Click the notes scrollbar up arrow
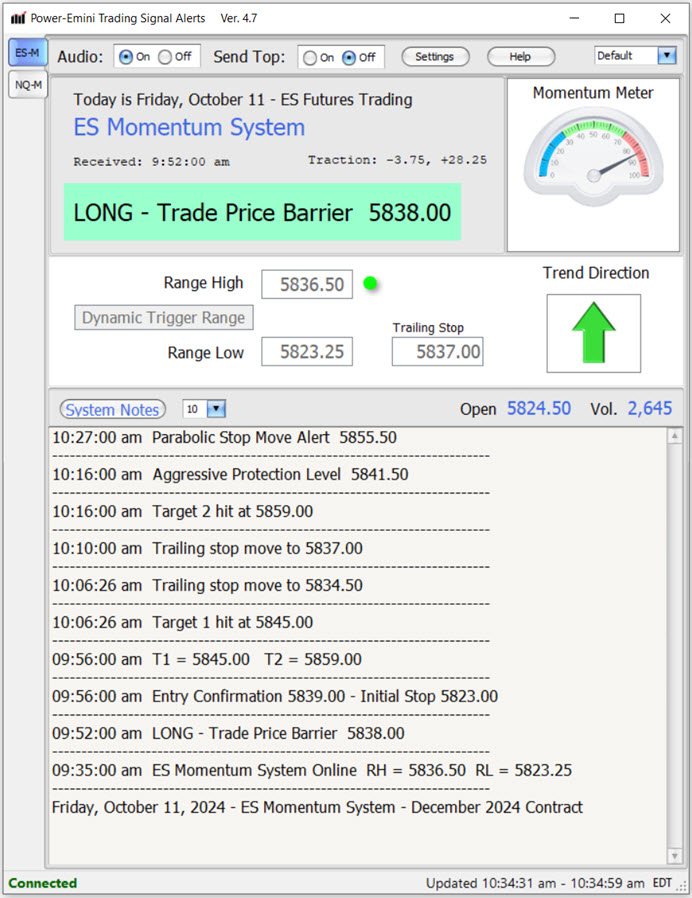The height and width of the screenshot is (898, 692). (x=675, y=436)
